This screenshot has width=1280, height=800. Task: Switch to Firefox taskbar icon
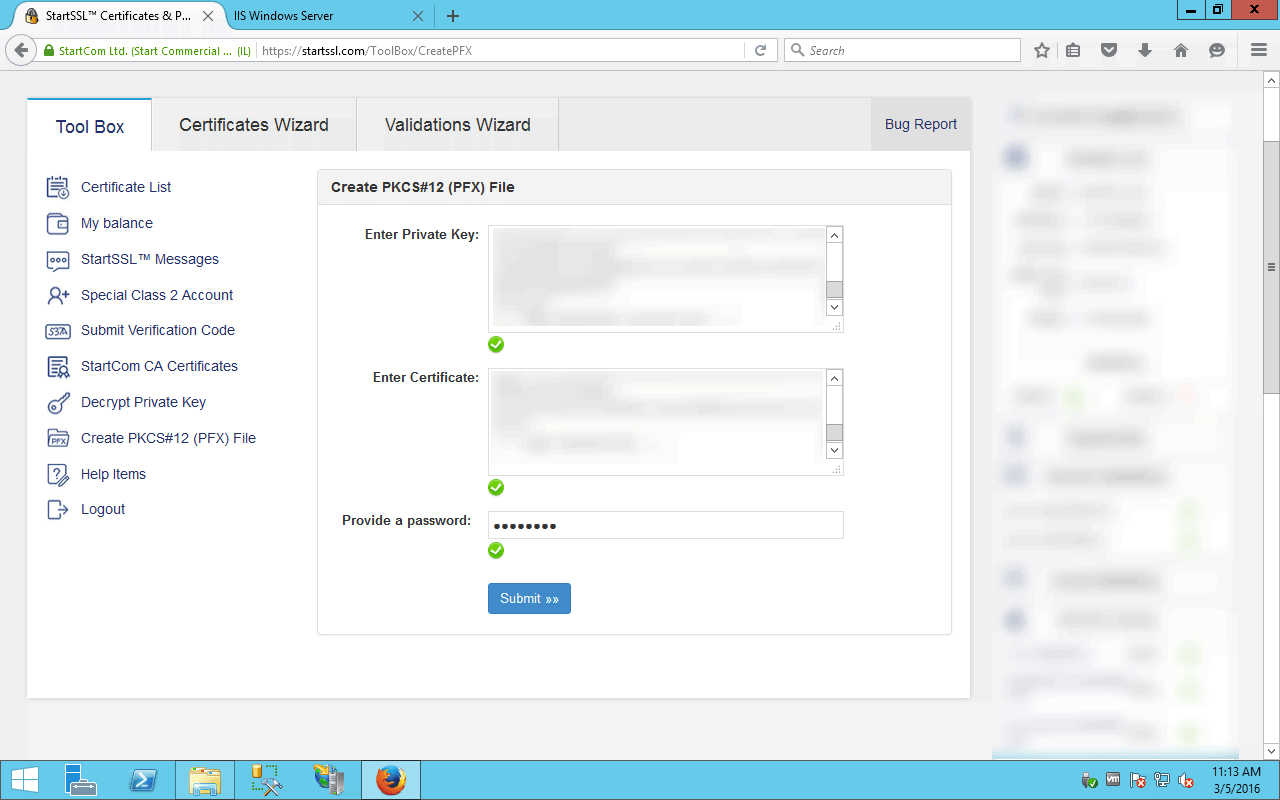[x=391, y=780]
